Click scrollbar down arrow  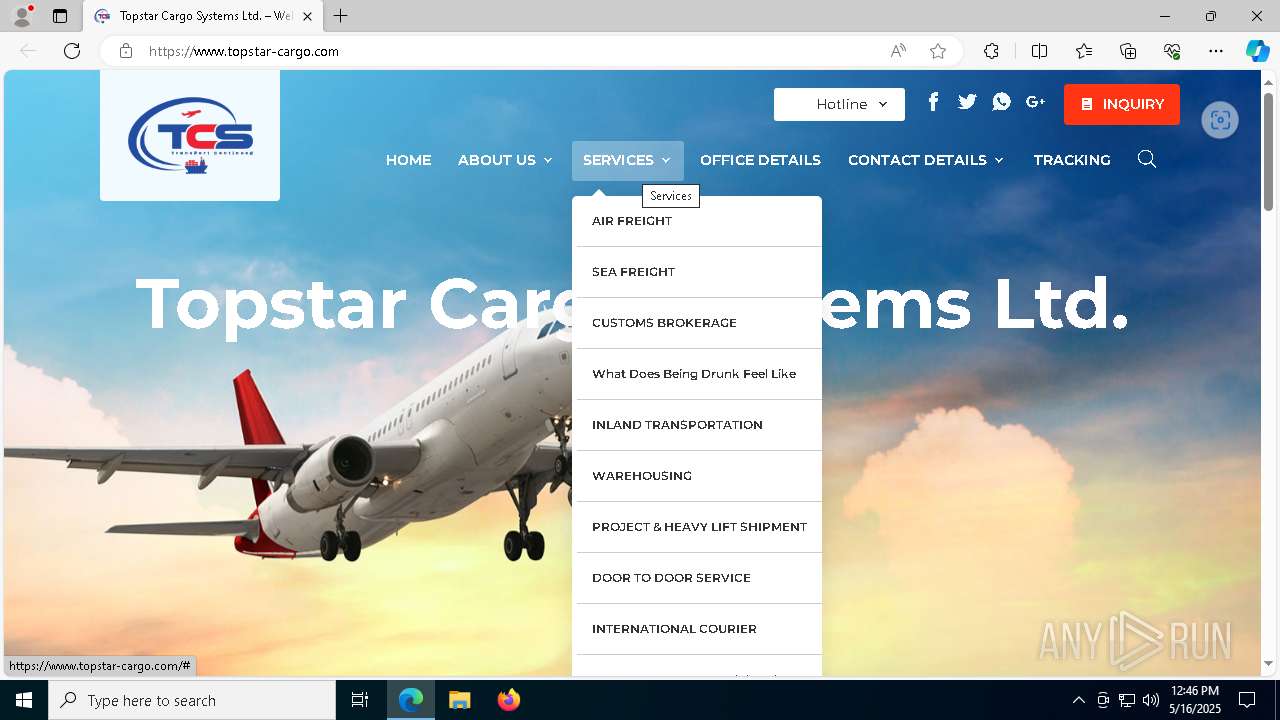1268,663
